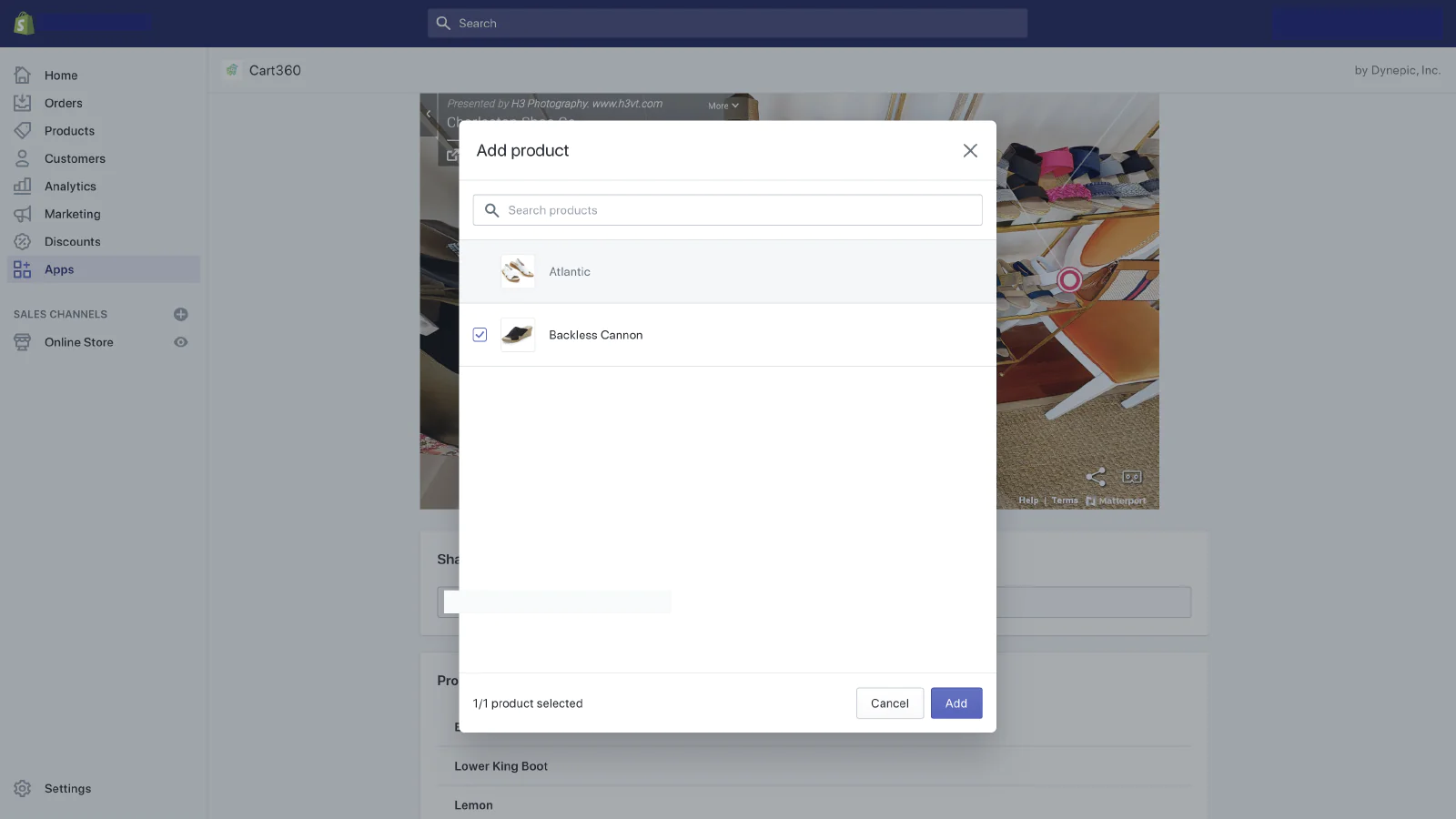Close the Add product dialog
This screenshot has height=819, width=1456.
[971, 151]
